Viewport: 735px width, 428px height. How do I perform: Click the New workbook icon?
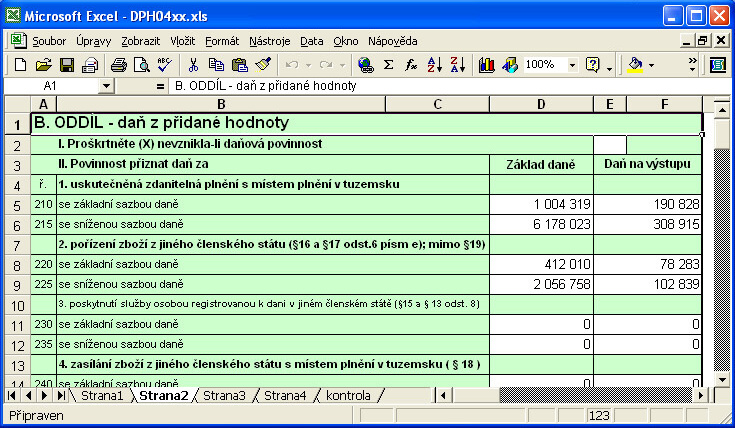(x=20, y=65)
